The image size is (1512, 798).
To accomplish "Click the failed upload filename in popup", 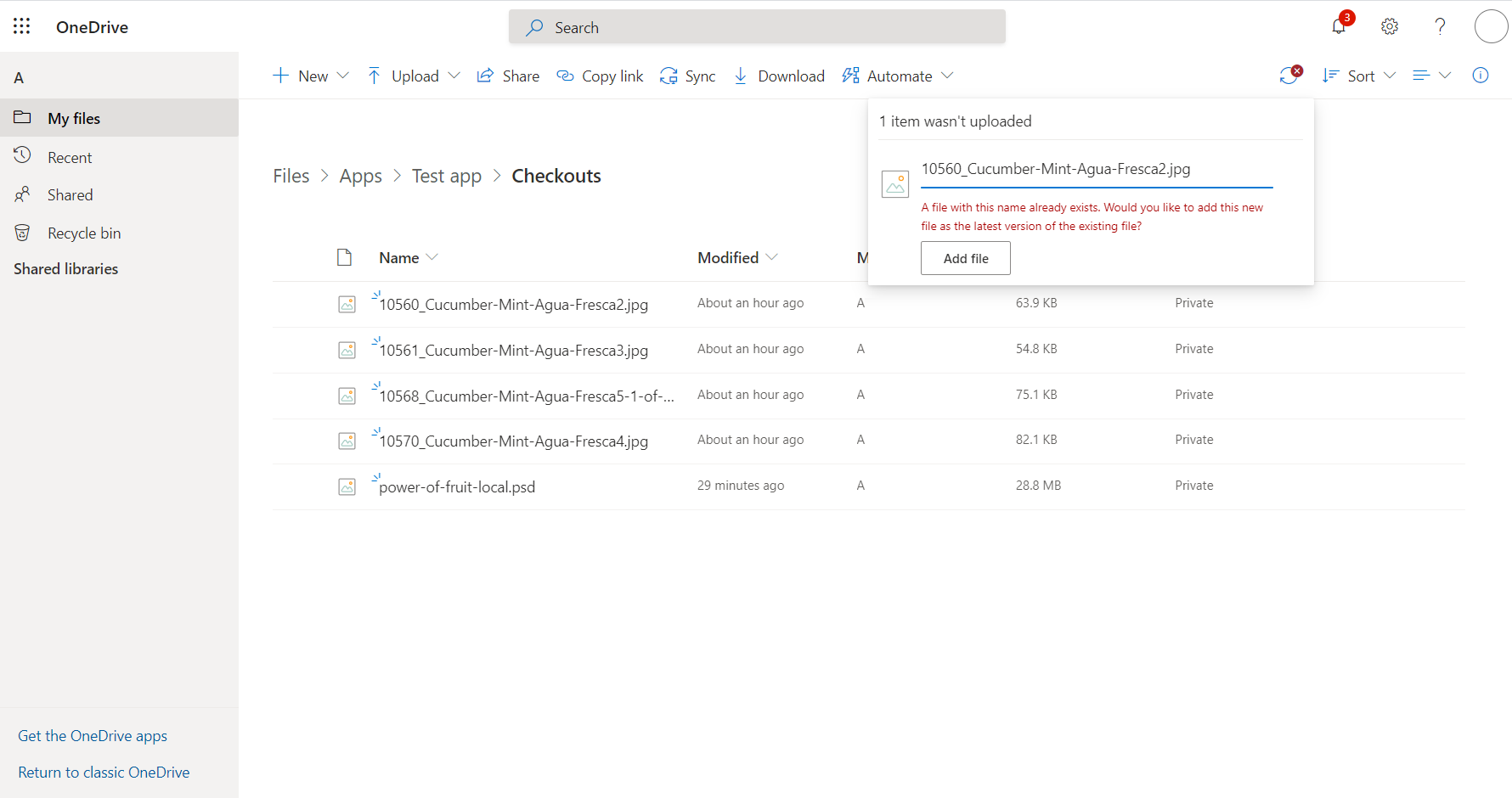I will (1056, 168).
